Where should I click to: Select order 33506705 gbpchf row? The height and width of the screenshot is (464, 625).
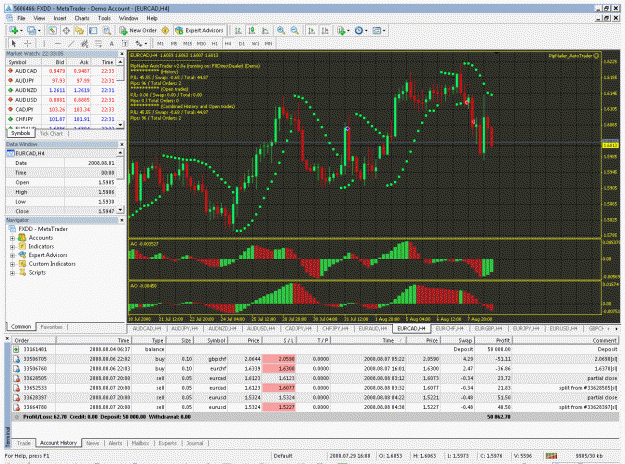tap(315, 359)
